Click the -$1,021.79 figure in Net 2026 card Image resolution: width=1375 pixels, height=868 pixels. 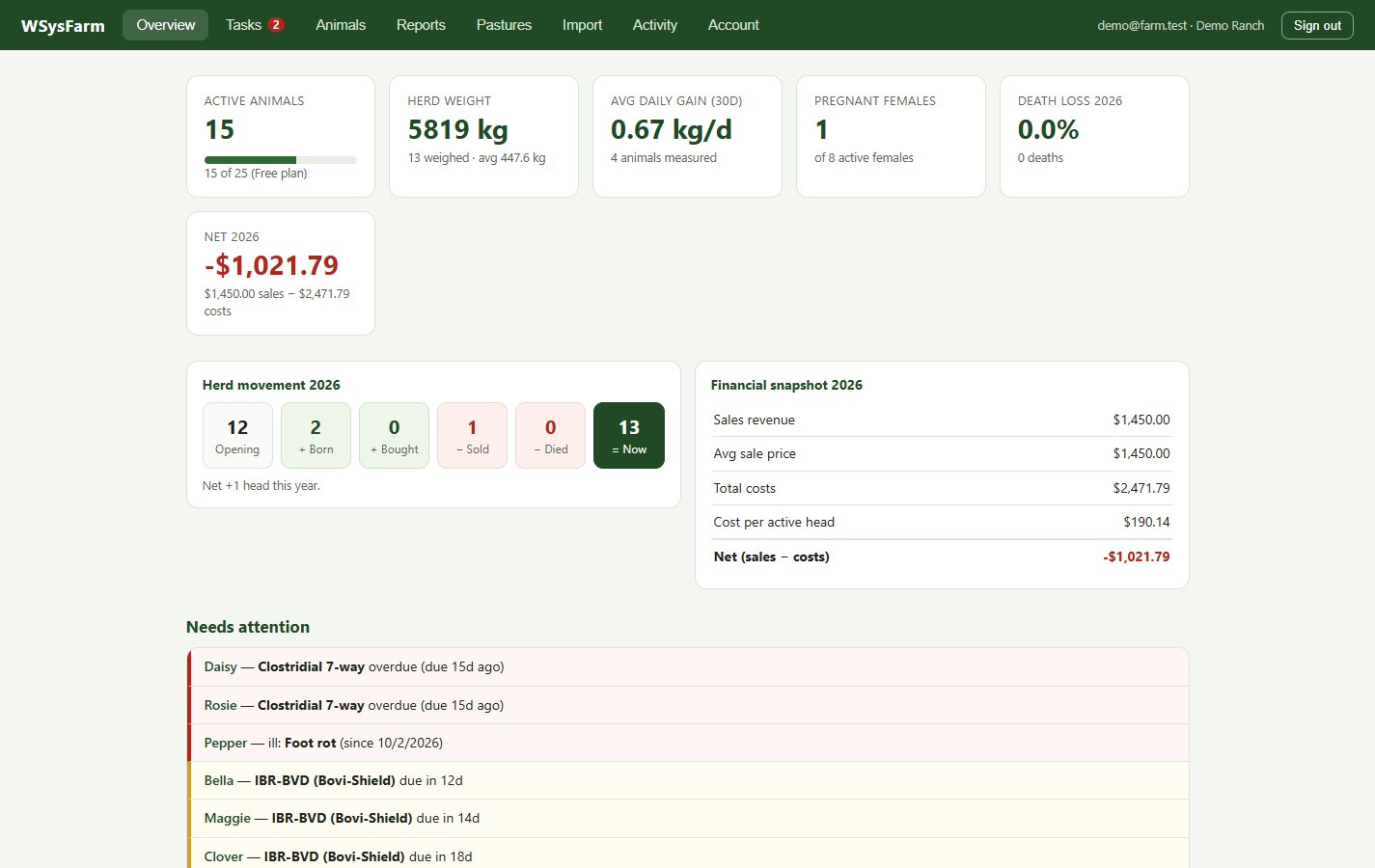click(x=271, y=265)
